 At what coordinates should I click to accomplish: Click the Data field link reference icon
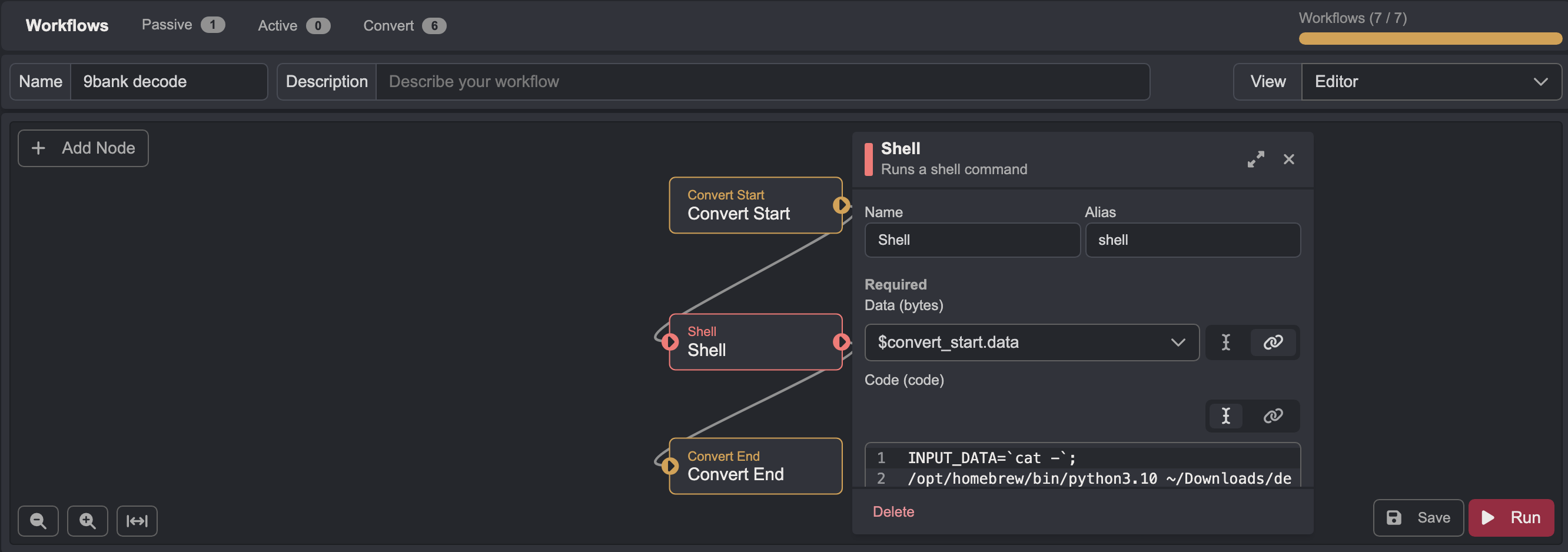point(1273,342)
